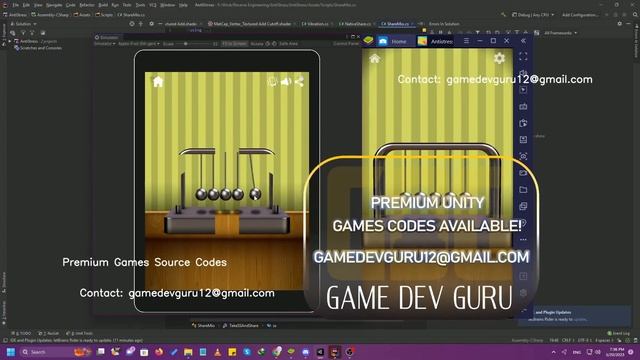640x360 pixels.
Task: Click BlueStacks fullscreen icon
Action: (523, 57)
